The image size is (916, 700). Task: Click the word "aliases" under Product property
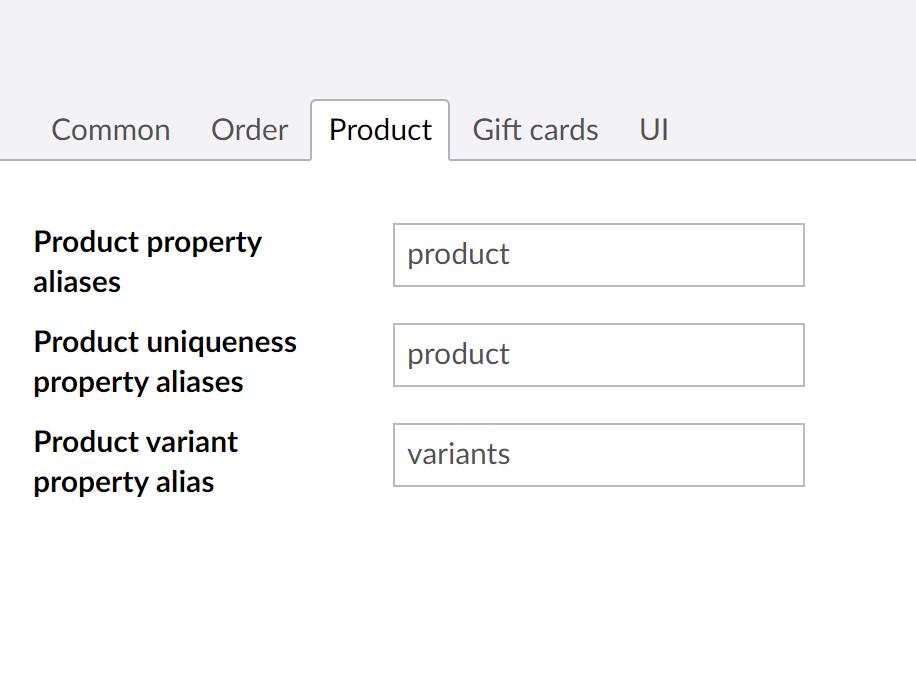click(x=77, y=282)
